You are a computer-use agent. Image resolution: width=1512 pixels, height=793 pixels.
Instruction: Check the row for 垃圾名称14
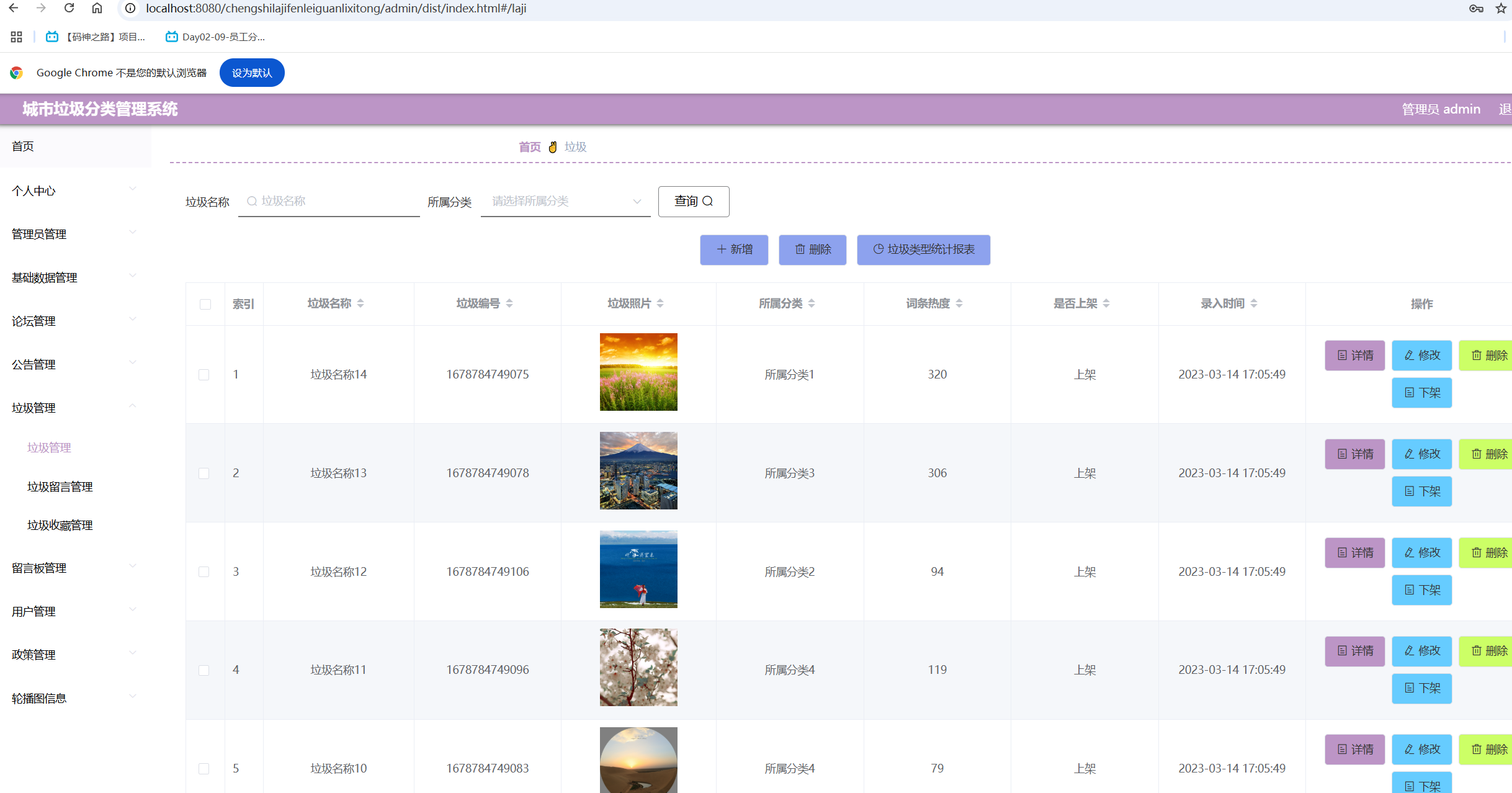(204, 375)
